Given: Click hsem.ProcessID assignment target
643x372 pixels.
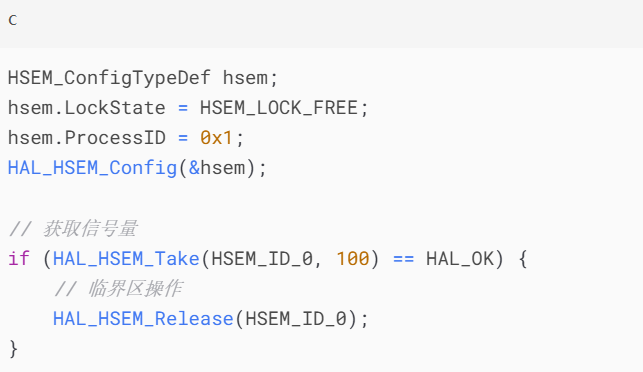Looking at the screenshot, I should [87, 137].
